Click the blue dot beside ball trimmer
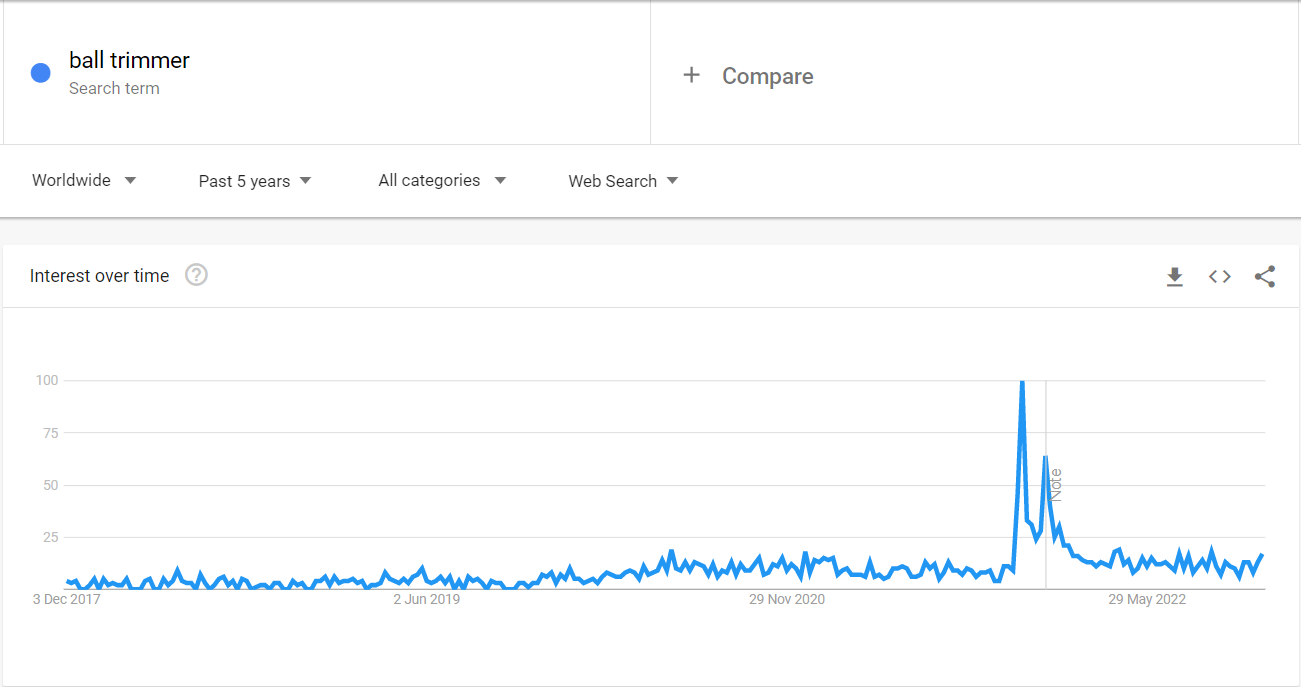The height and width of the screenshot is (687, 1301). [x=41, y=73]
